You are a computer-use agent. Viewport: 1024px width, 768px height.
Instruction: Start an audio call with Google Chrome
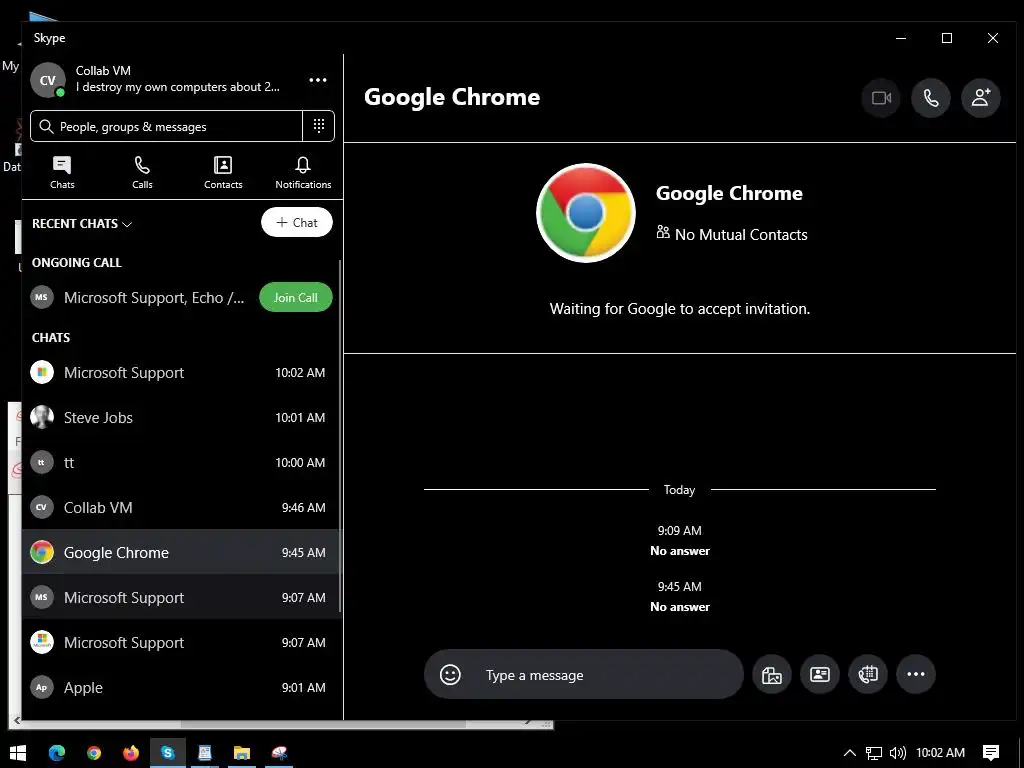(x=931, y=98)
